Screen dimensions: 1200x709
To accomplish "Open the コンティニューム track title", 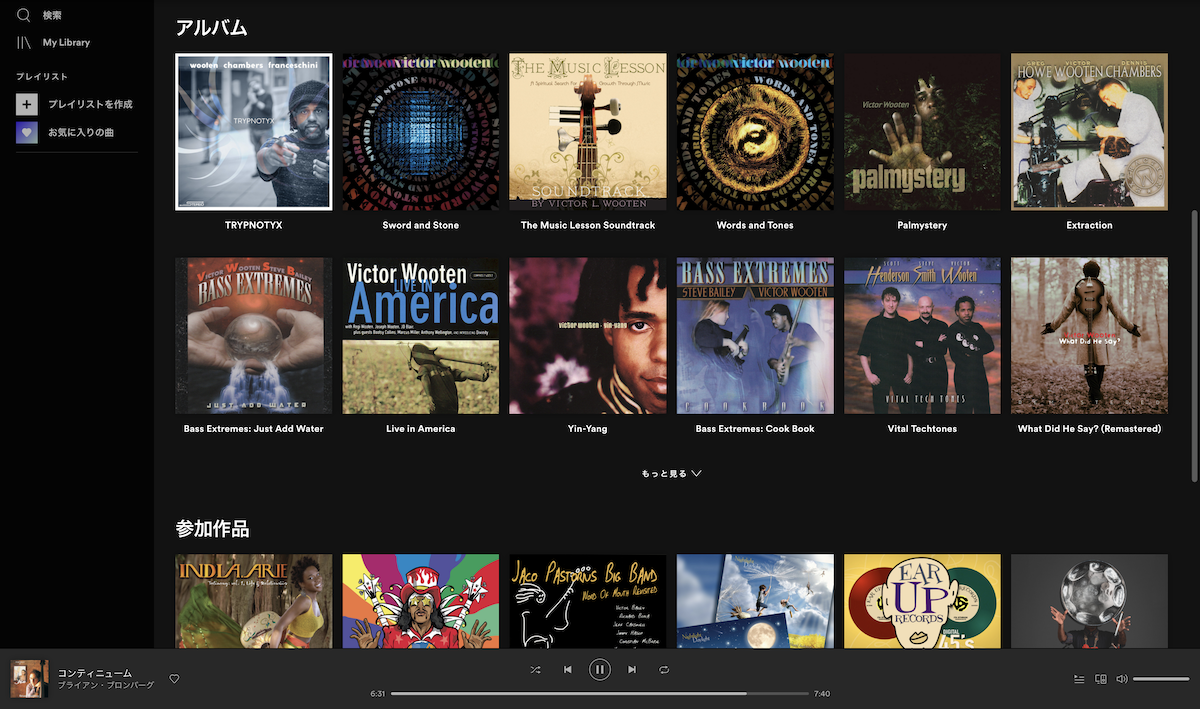I will click(95, 673).
